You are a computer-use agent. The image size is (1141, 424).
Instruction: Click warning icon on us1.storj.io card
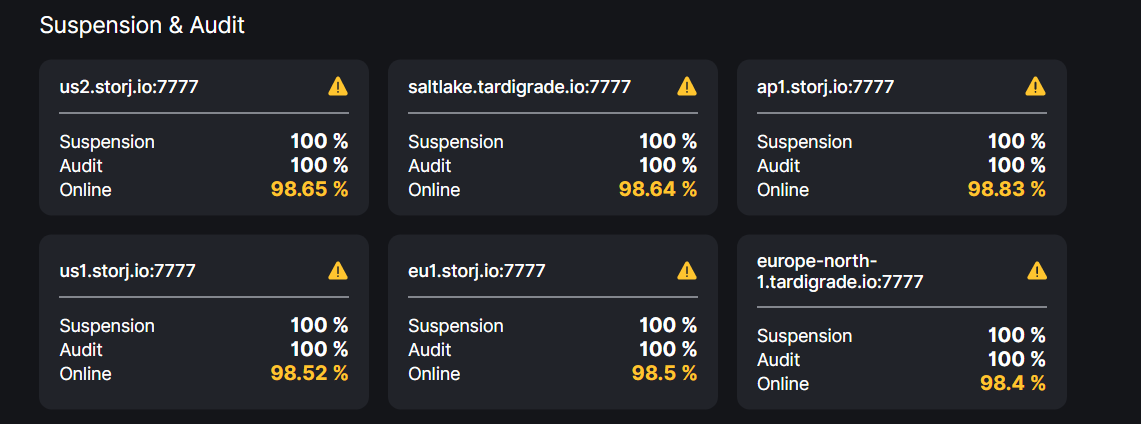pos(338,270)
